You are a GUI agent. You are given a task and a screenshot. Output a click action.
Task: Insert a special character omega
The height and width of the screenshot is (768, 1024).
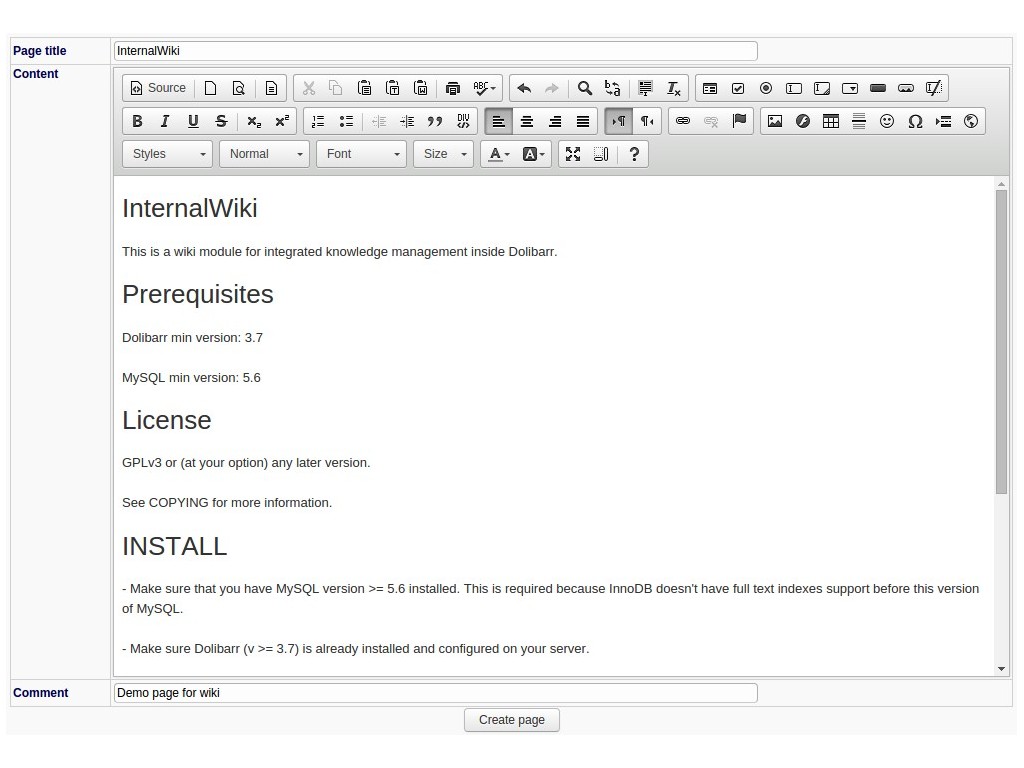coord(915,121)
